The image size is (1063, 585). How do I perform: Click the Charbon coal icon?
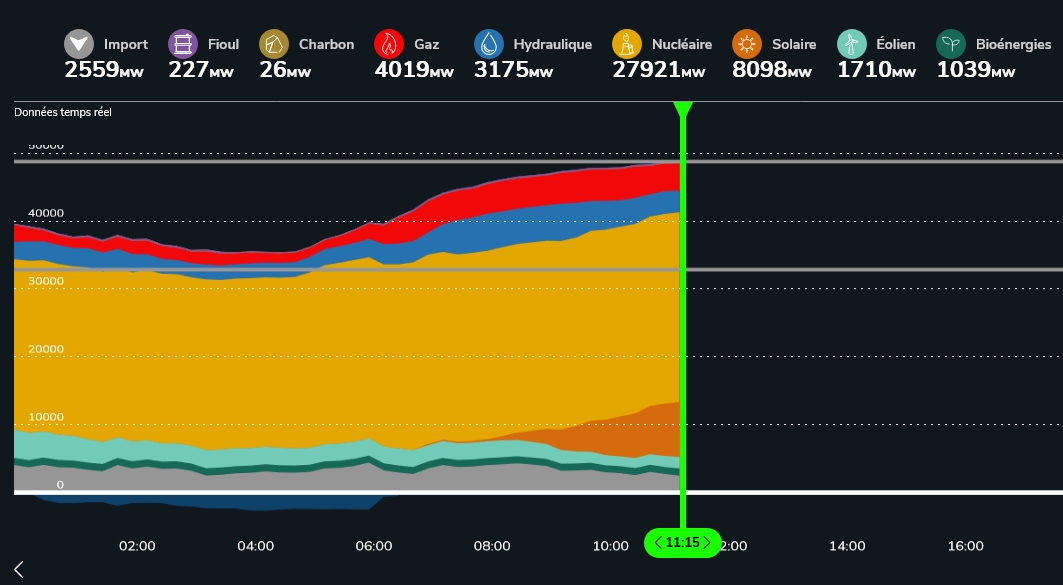click(x=274, y=44)
